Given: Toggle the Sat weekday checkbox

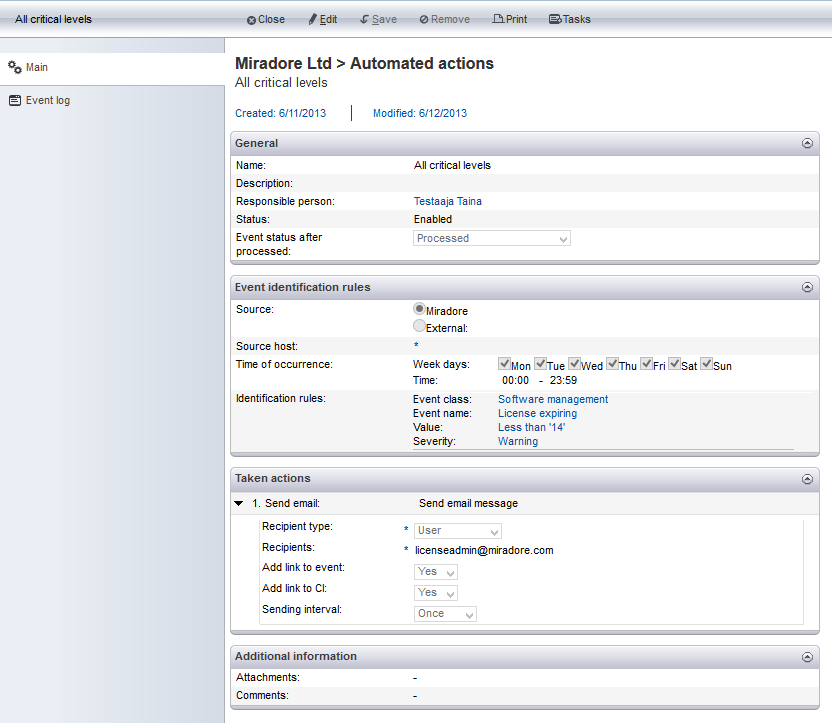Looking at the screenshot, I should (674, 364).
